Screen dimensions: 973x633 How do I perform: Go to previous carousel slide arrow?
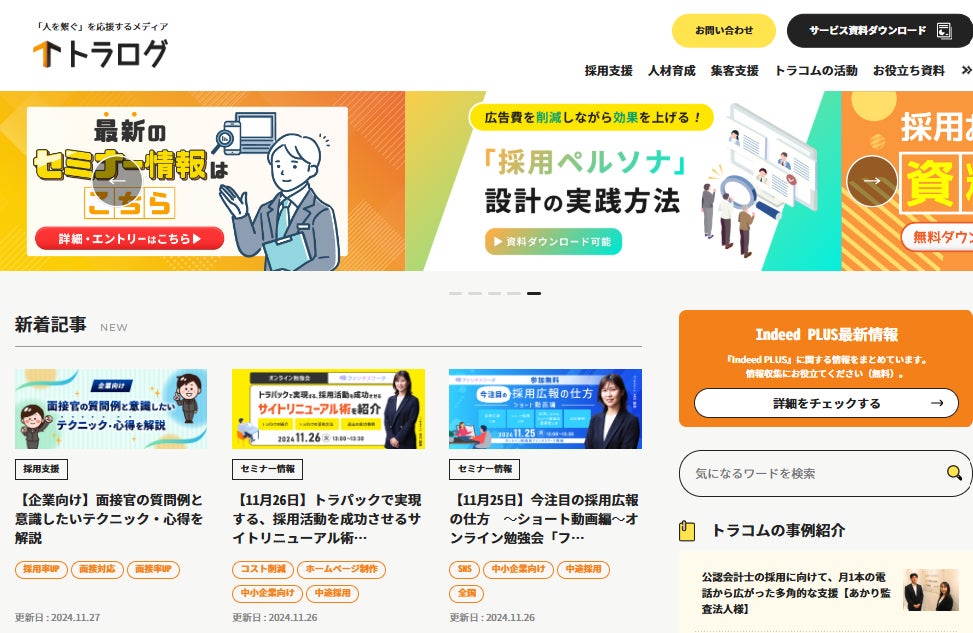tap(117, 181)
